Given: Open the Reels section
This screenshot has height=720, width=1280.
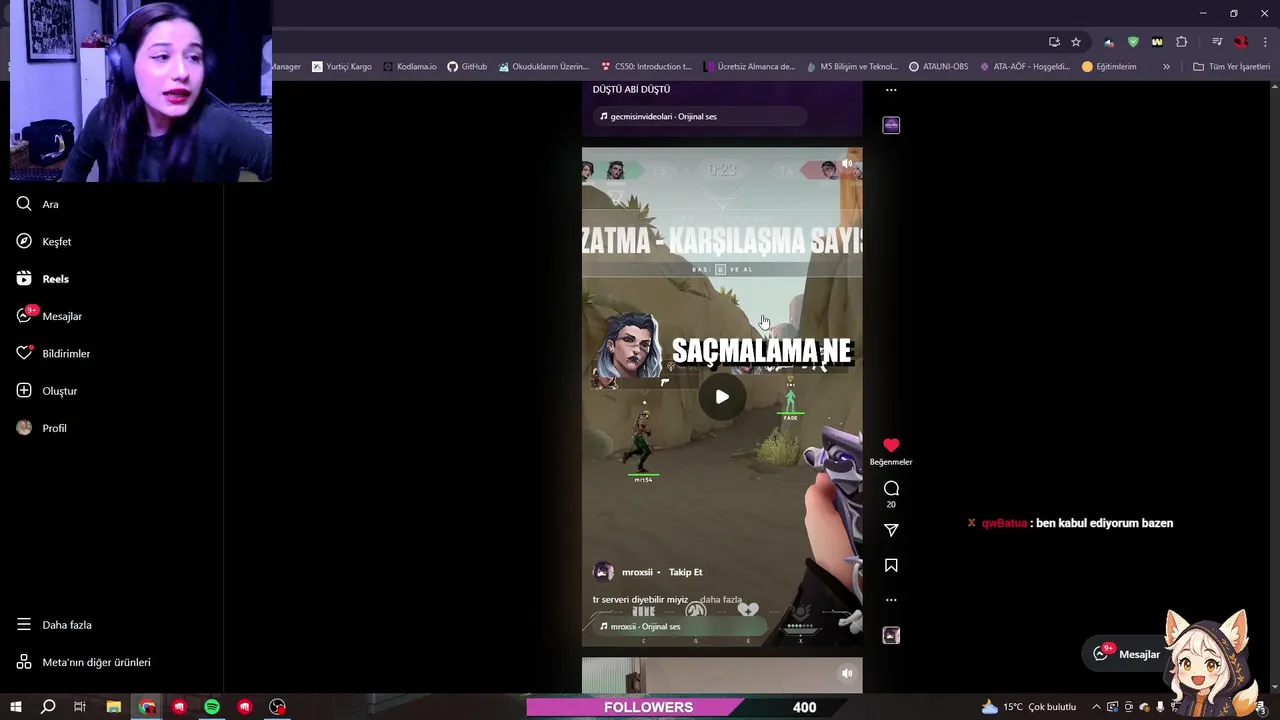Looking at the screenshot, I should 43,279.
